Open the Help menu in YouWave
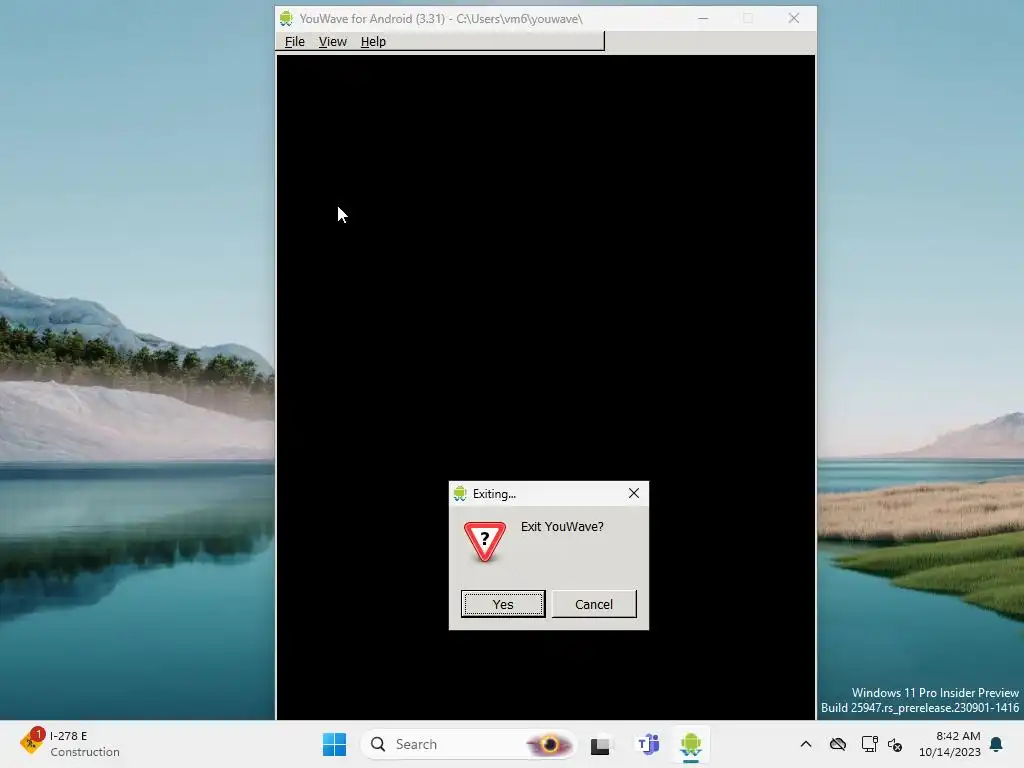Image resolution: width=1024 pixels, height=768 pixels. coord(373,41)
